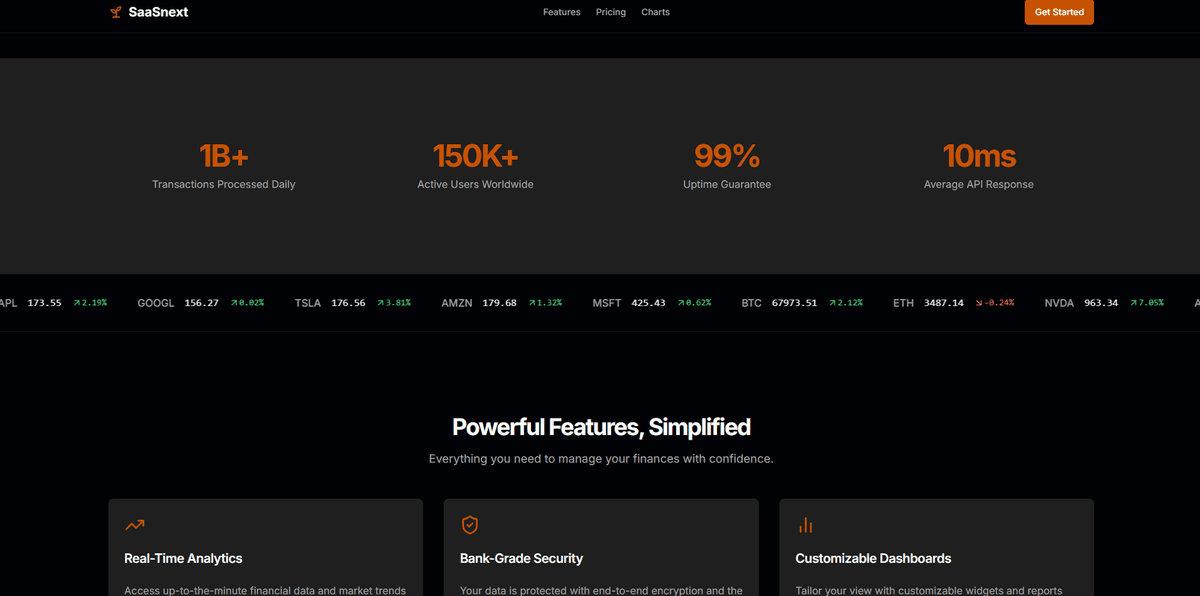Select the 99% uptime statistic

click(x=727, y=156)
